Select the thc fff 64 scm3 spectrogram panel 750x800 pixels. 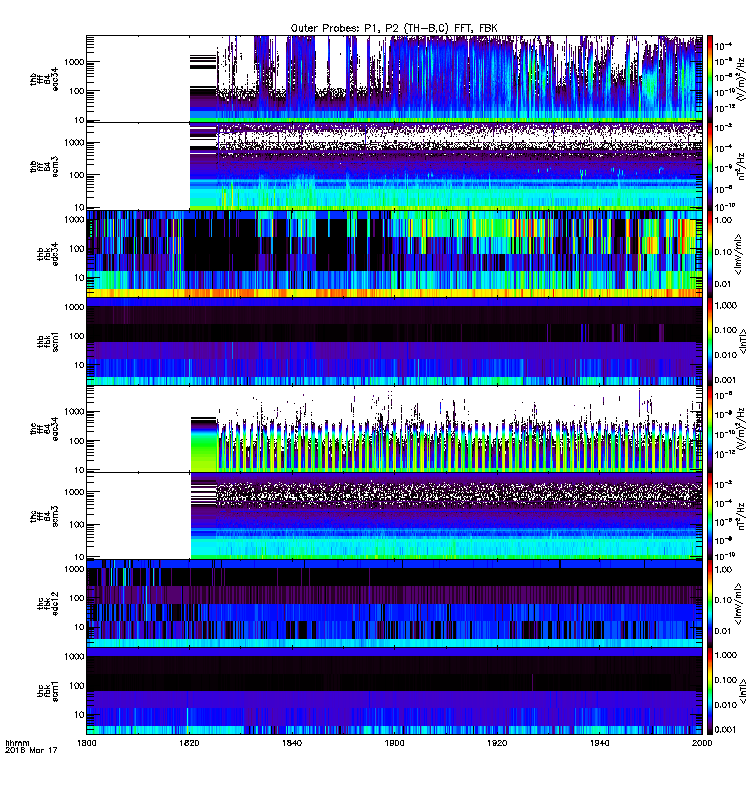394,516
